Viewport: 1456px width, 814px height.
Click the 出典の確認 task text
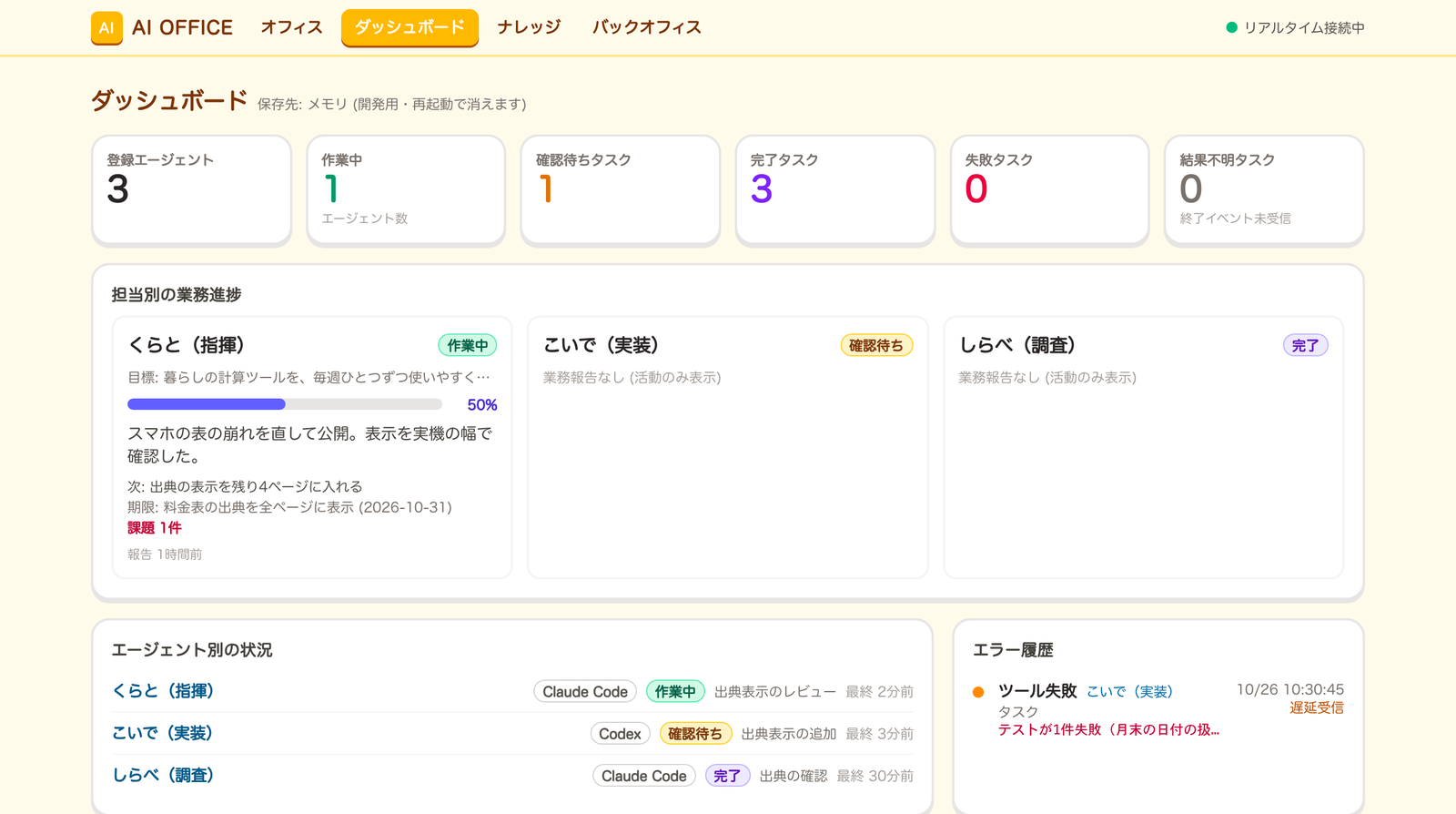click(794, 776)
